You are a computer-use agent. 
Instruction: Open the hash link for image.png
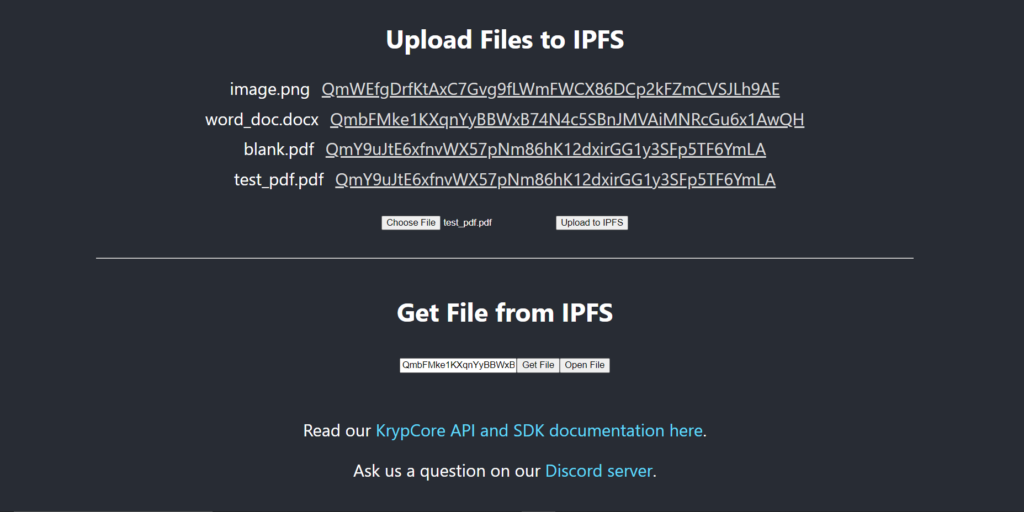(x=550, y=90)
